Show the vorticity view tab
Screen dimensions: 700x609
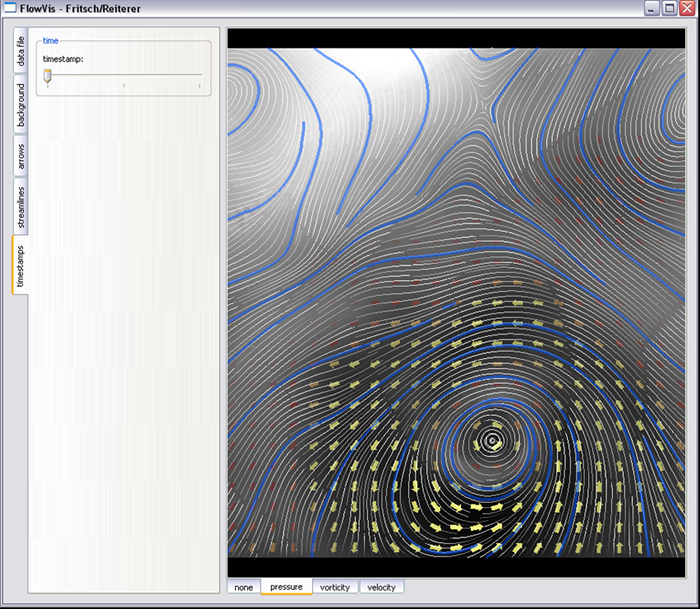335,587
